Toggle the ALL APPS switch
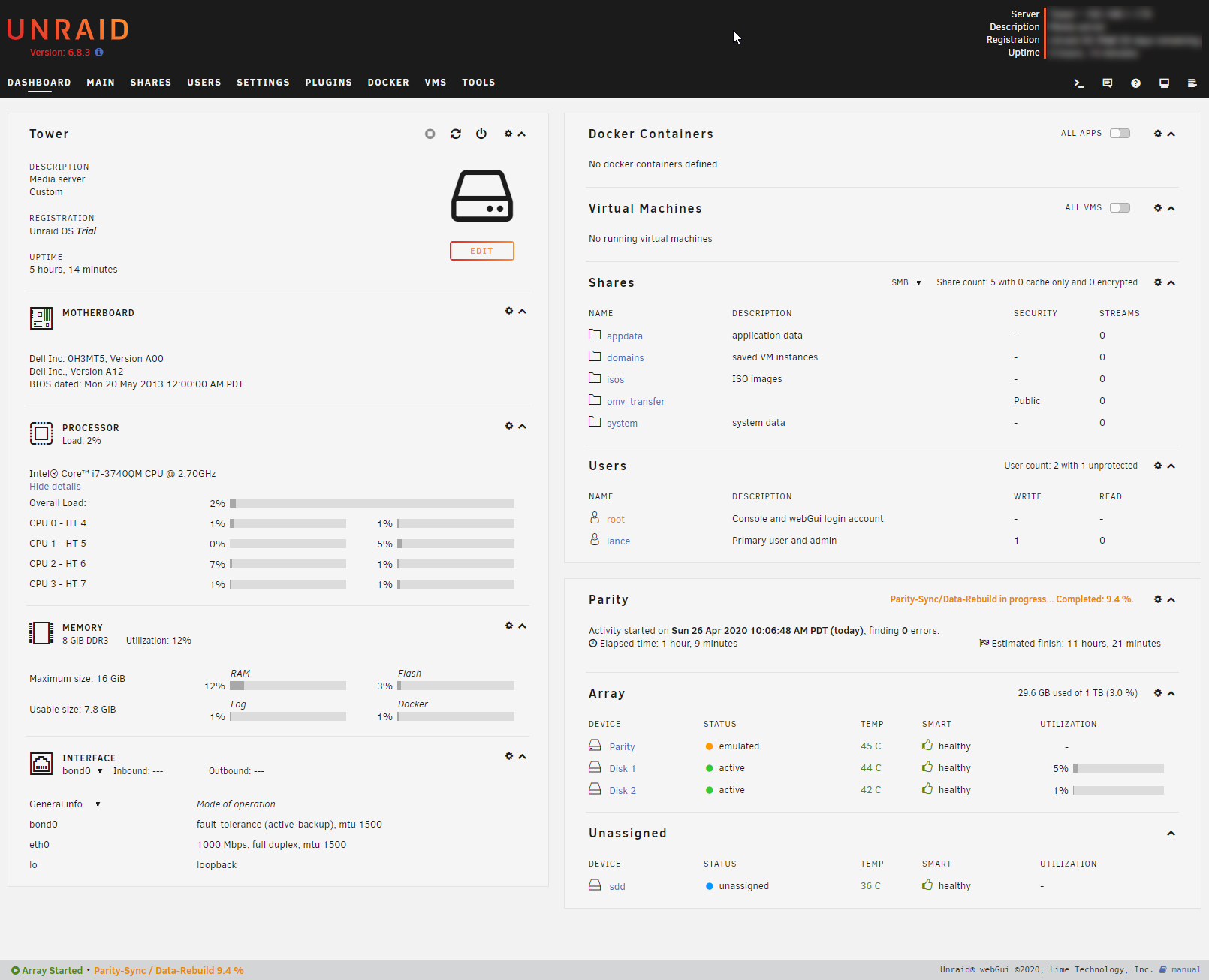 1120,133
